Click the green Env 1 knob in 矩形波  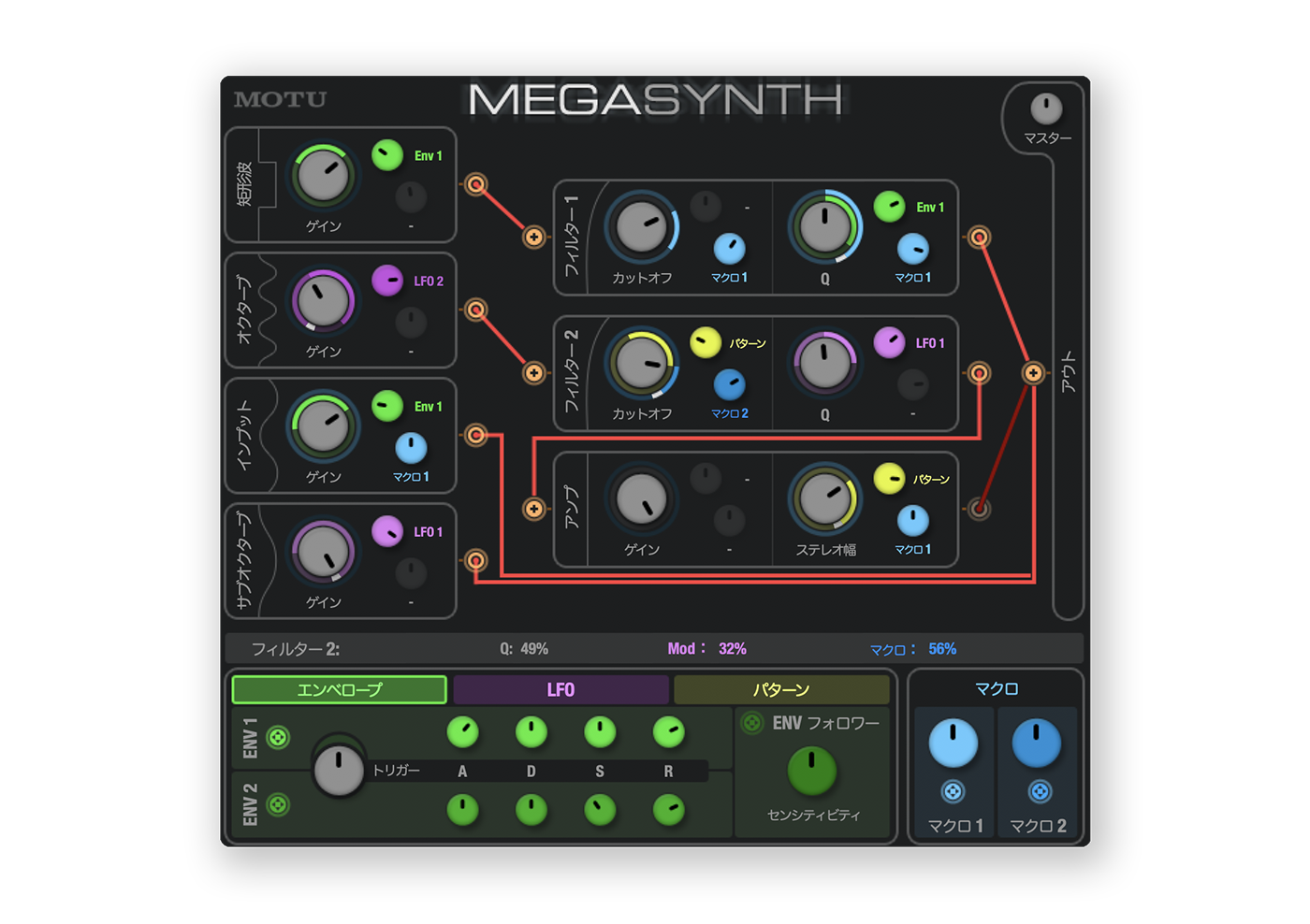[387, 155]
